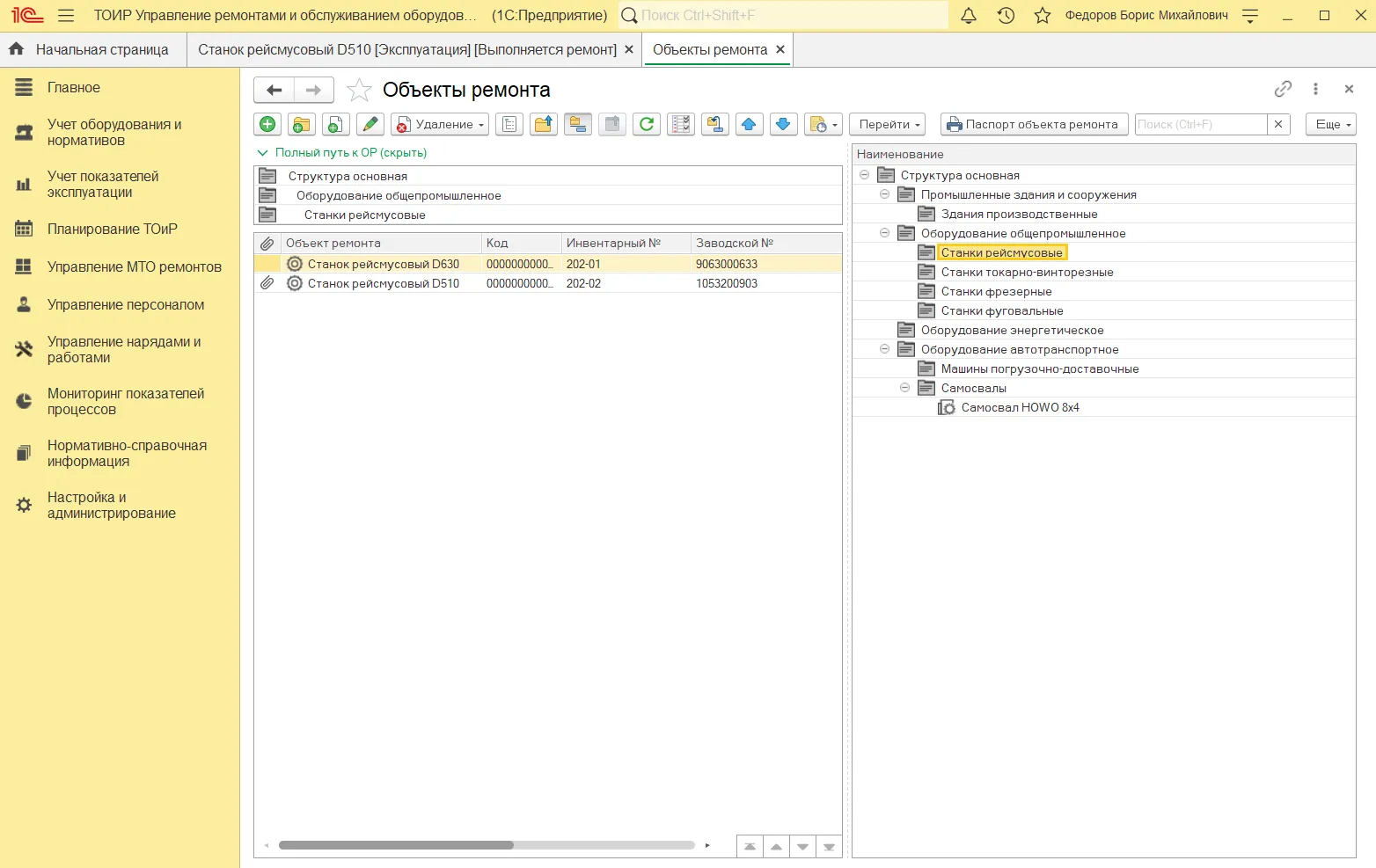The height and width of the screenshot is (868, 1376).
Task: Collapse Оборудование автотранспортное node
Action: coord(884,349)
